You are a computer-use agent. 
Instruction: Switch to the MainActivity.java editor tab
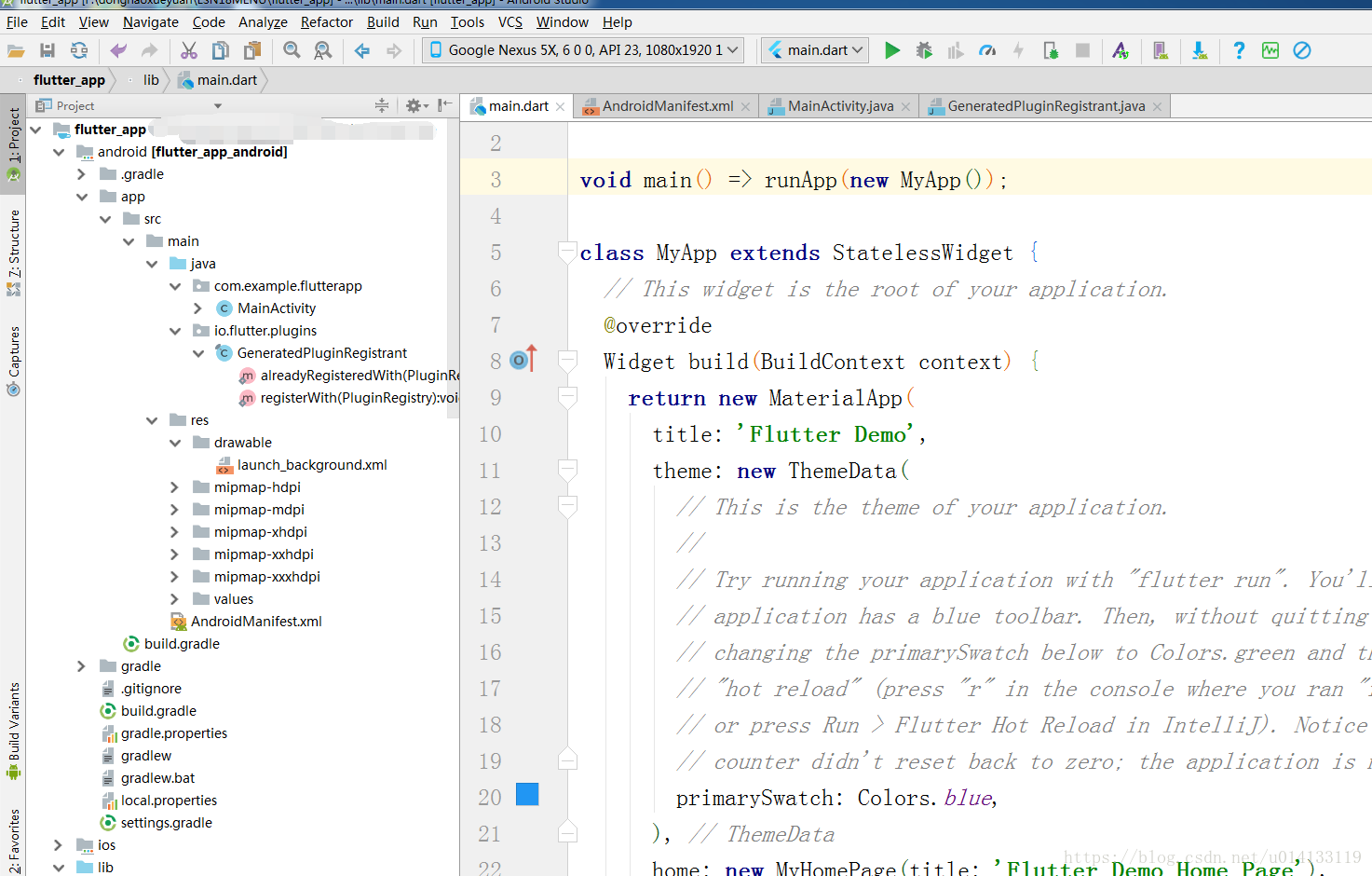[840, 106]
